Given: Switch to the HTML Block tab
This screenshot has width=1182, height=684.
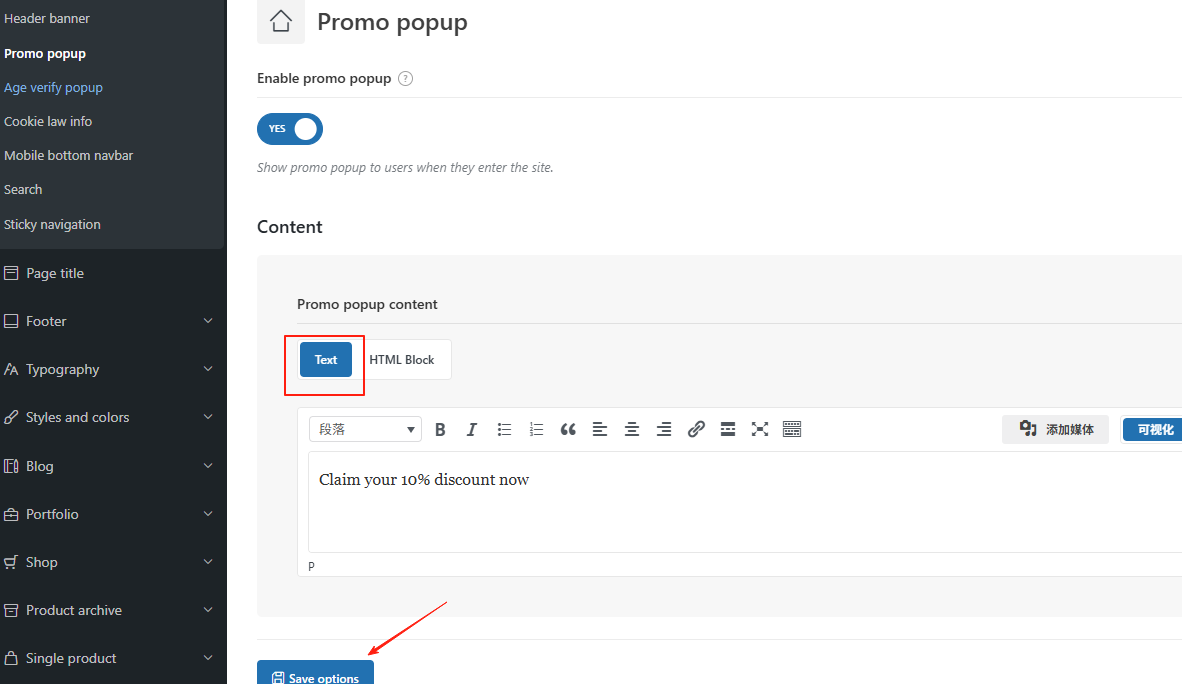Looking at the screenshot, I should point(402,360).
